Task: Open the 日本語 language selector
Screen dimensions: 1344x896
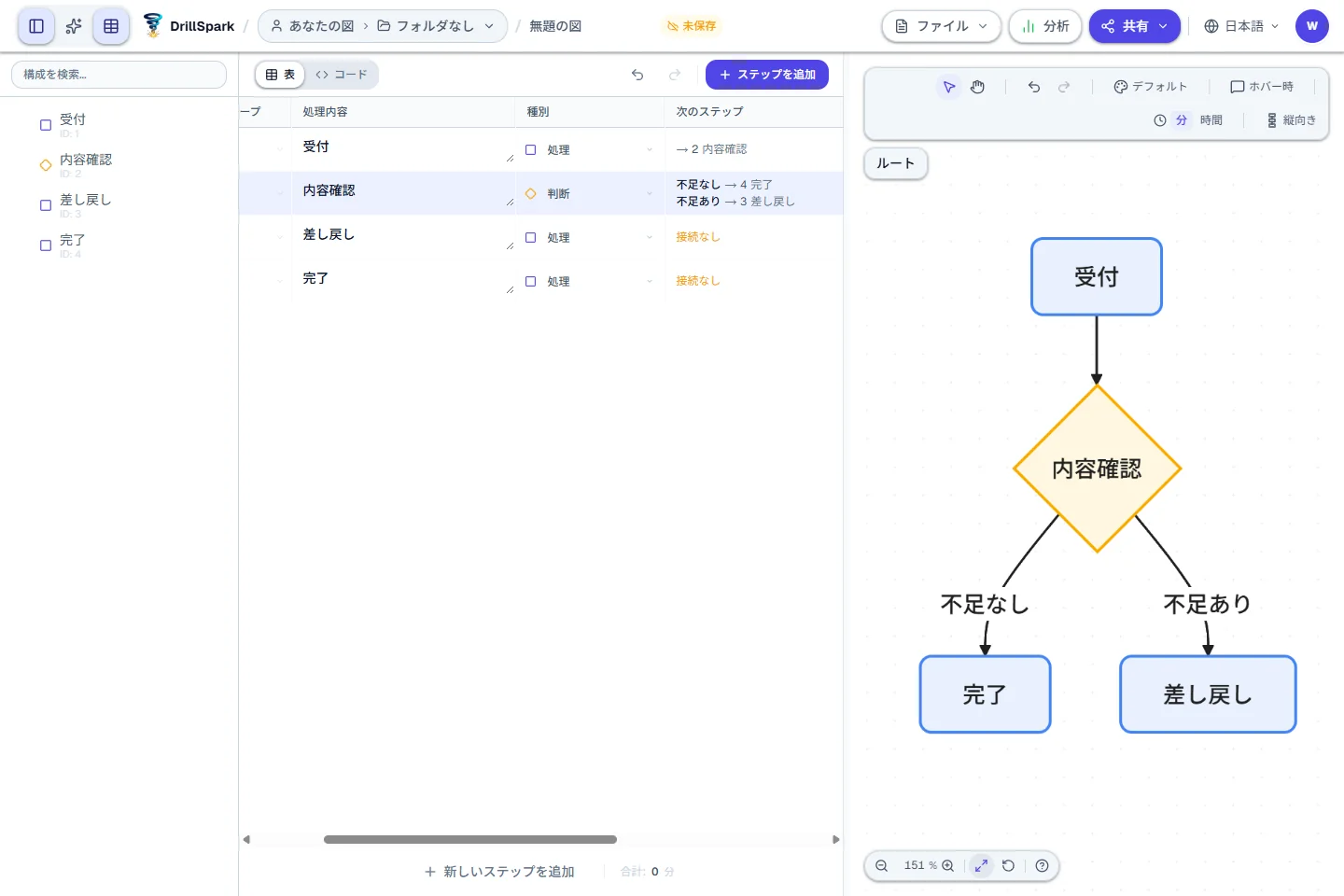Action: click(1240, 26)
